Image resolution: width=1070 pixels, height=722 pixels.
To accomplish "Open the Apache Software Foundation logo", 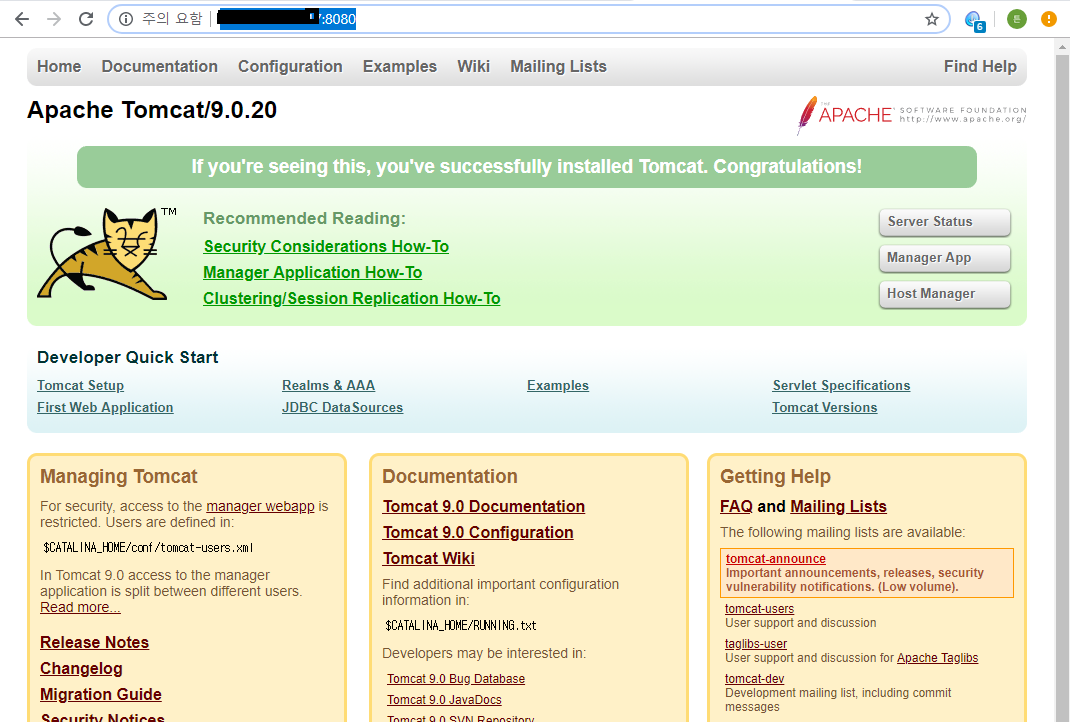I will (x=912, y=115).
